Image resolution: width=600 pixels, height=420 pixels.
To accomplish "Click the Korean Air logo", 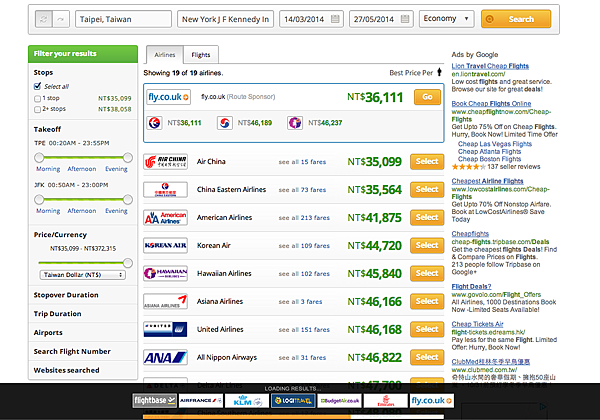I will 165,245.
